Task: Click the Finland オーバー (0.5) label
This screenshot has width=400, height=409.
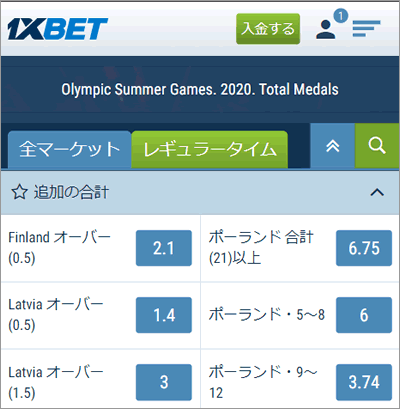Action: [59, 248]
